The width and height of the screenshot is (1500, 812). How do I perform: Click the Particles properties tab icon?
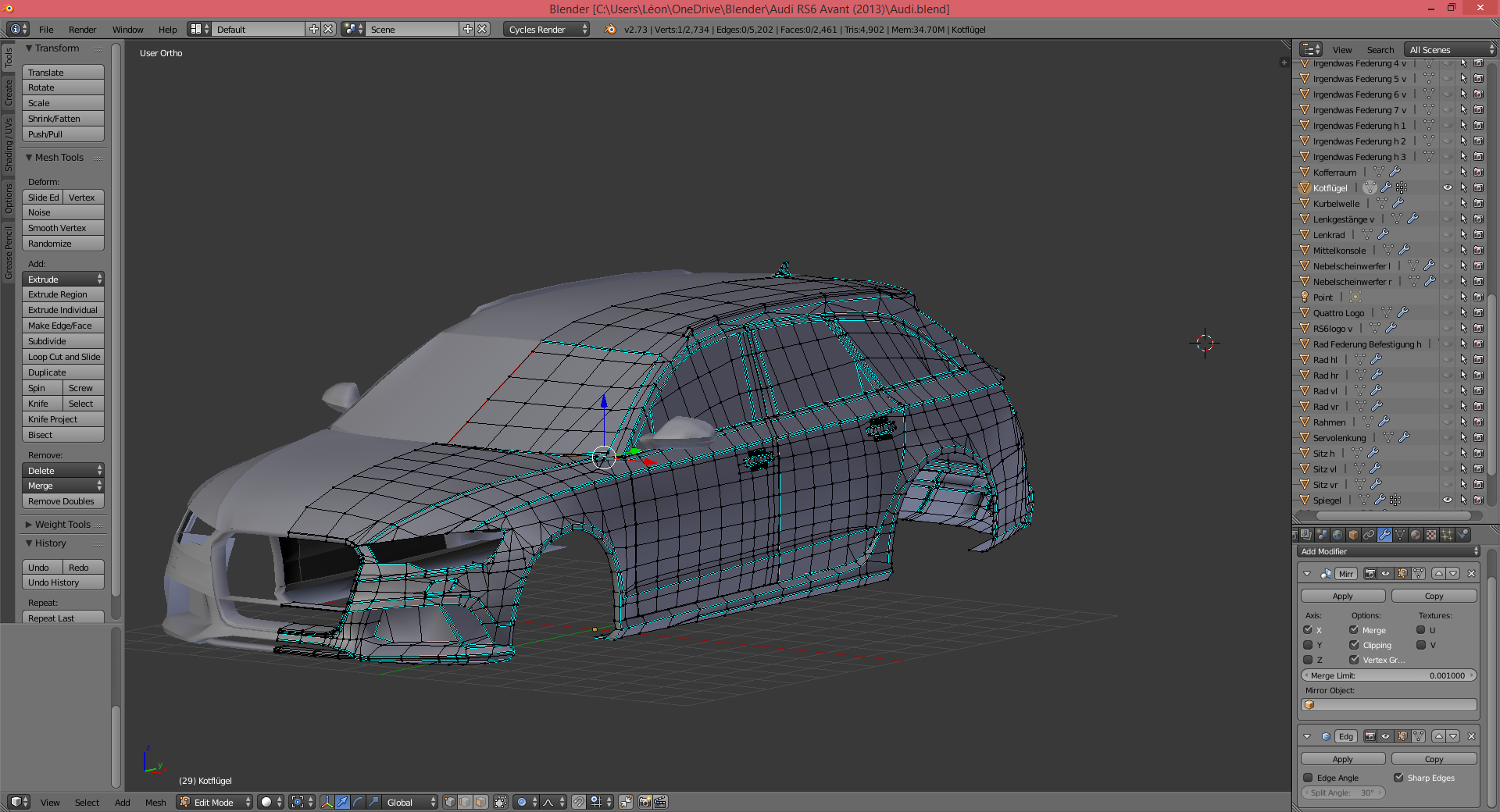pos(1447,535)
